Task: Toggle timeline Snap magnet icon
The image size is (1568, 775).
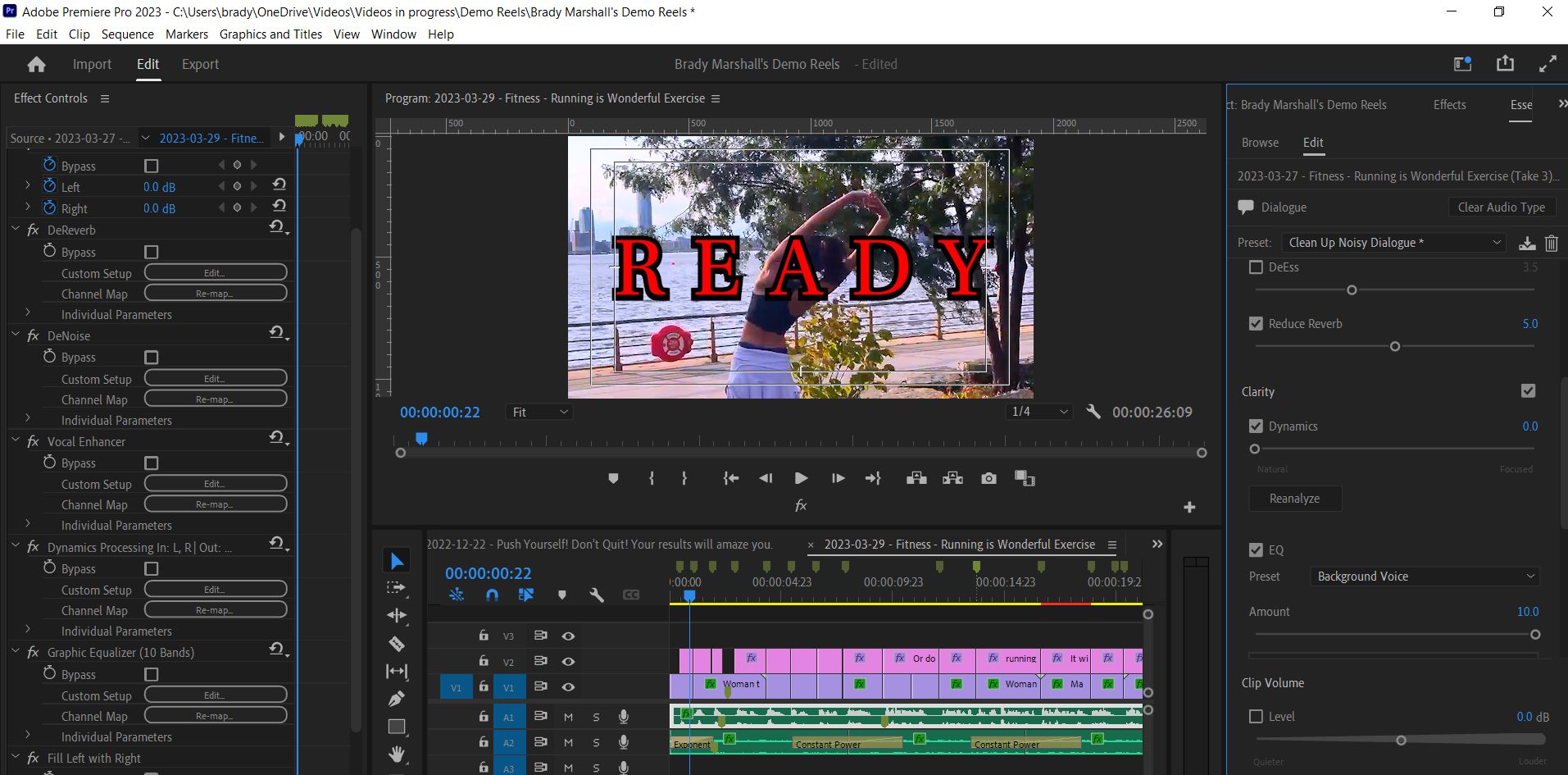Action: click(x=492, y=595)
